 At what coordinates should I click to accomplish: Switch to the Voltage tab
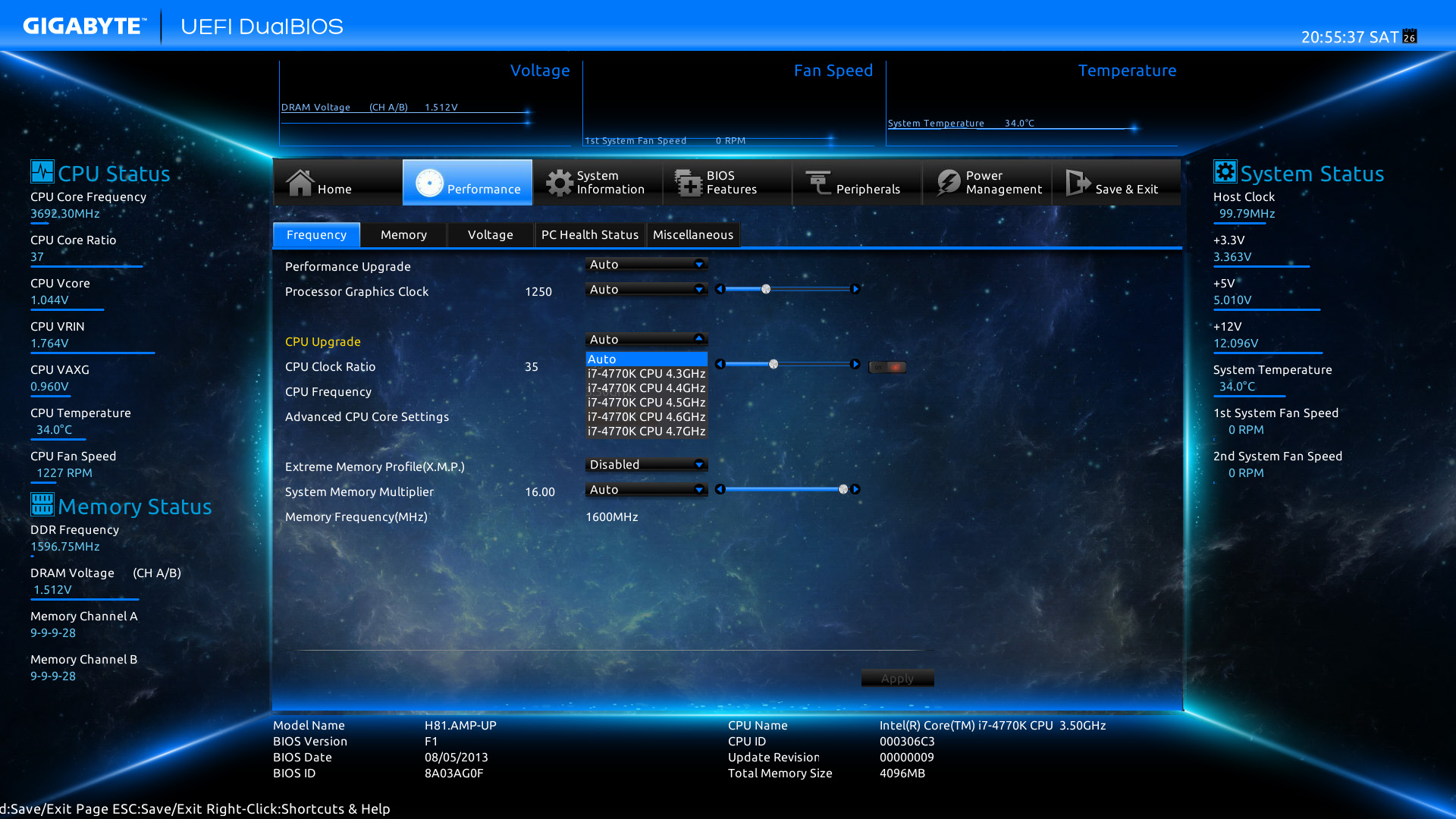pyautogui.click(x=490, y=235)
